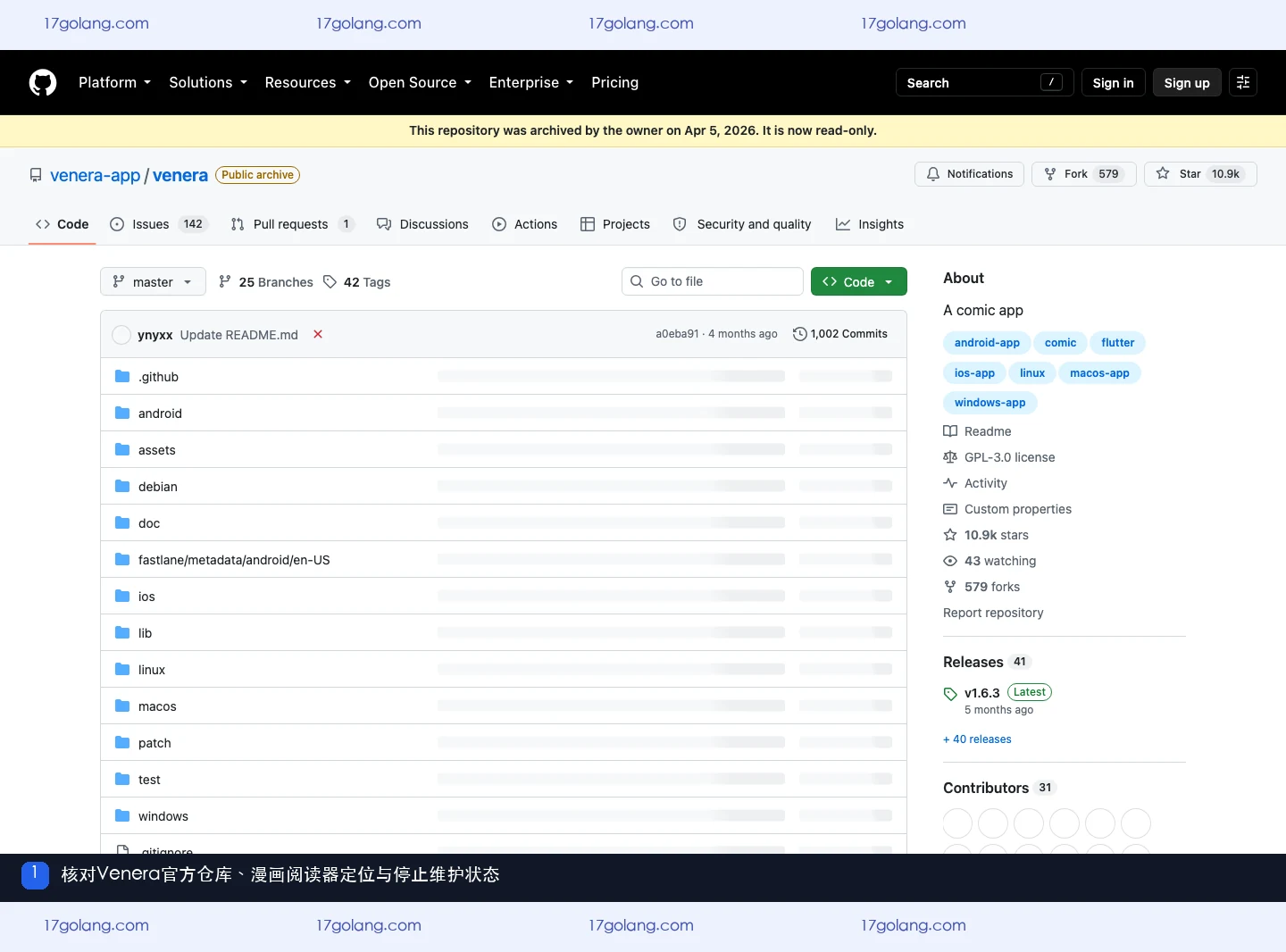Open the Update README.md commit message
This screenshot has height=952, width=1286.
tap(239, 335)
